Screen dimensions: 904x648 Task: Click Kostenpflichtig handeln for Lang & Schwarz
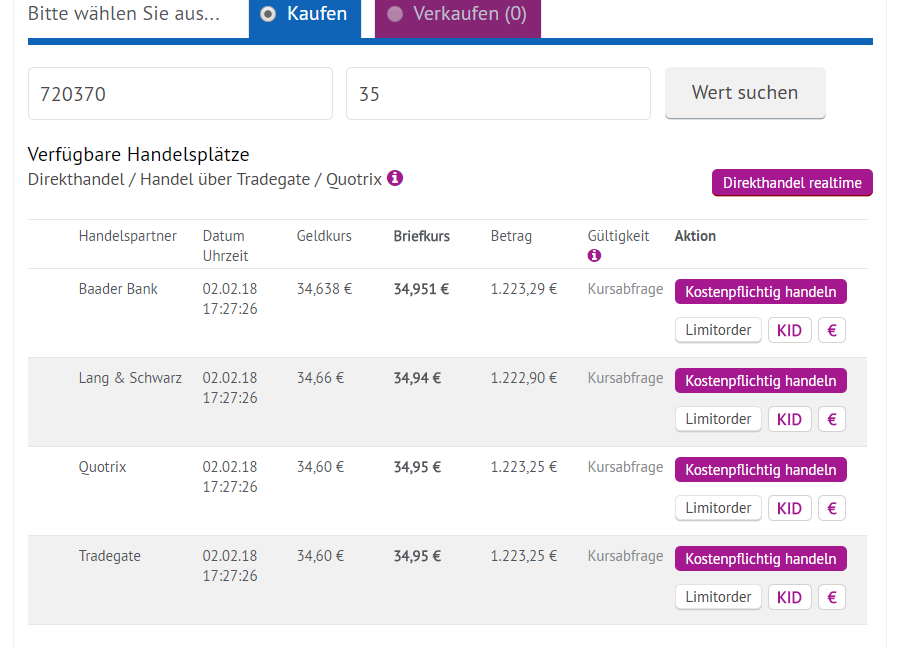tap(760, 380)
